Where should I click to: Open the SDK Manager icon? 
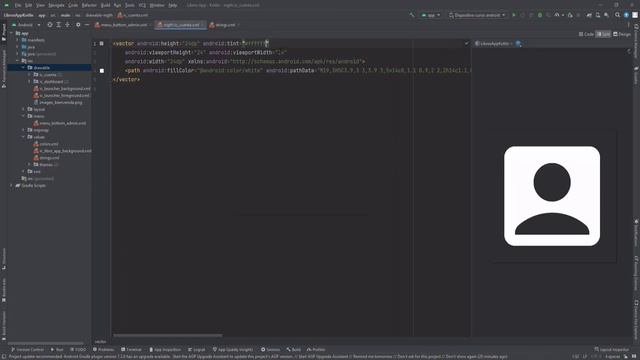click(607, 15)
